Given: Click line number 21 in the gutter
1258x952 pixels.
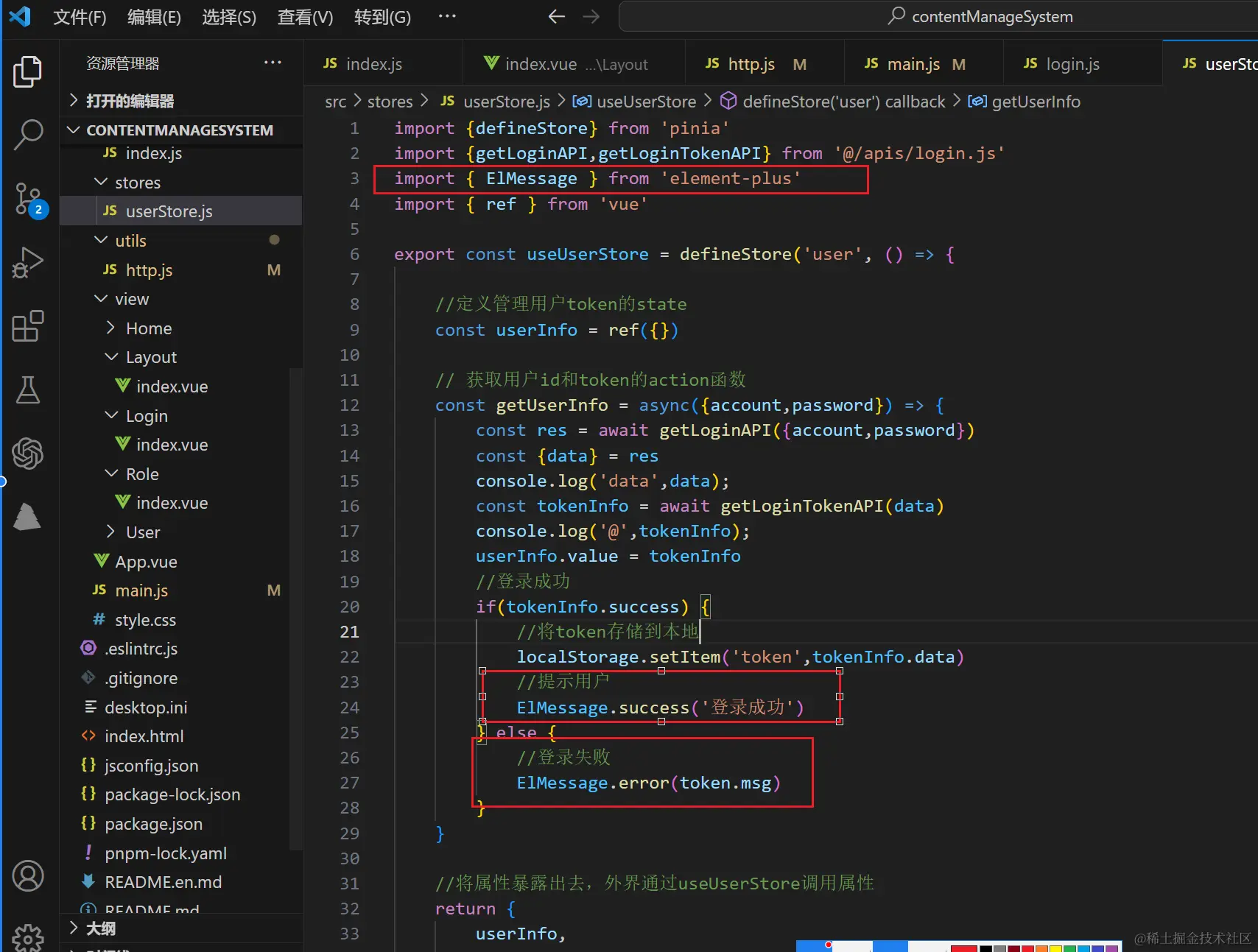Looking at the screenshot, I should 349,632.
